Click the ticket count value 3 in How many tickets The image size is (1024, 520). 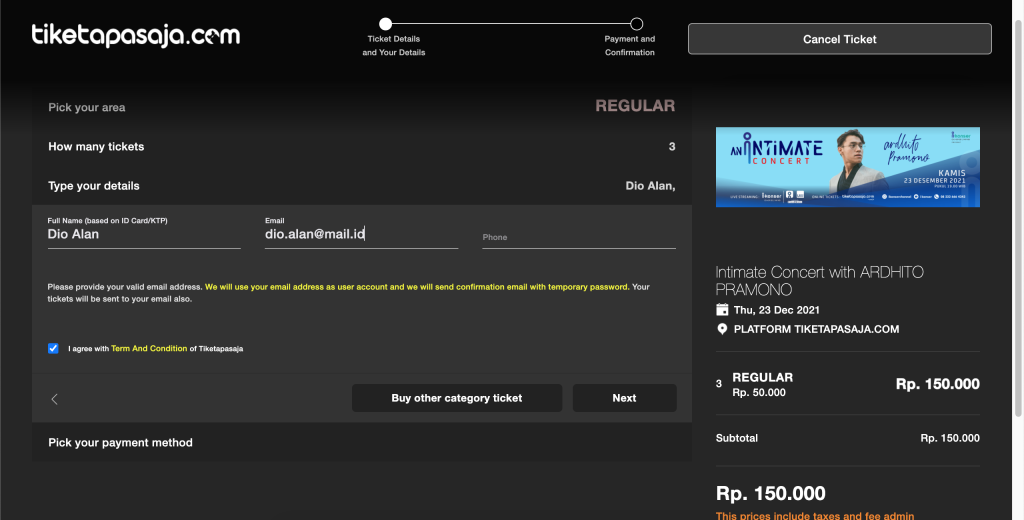tap(672, 147)
